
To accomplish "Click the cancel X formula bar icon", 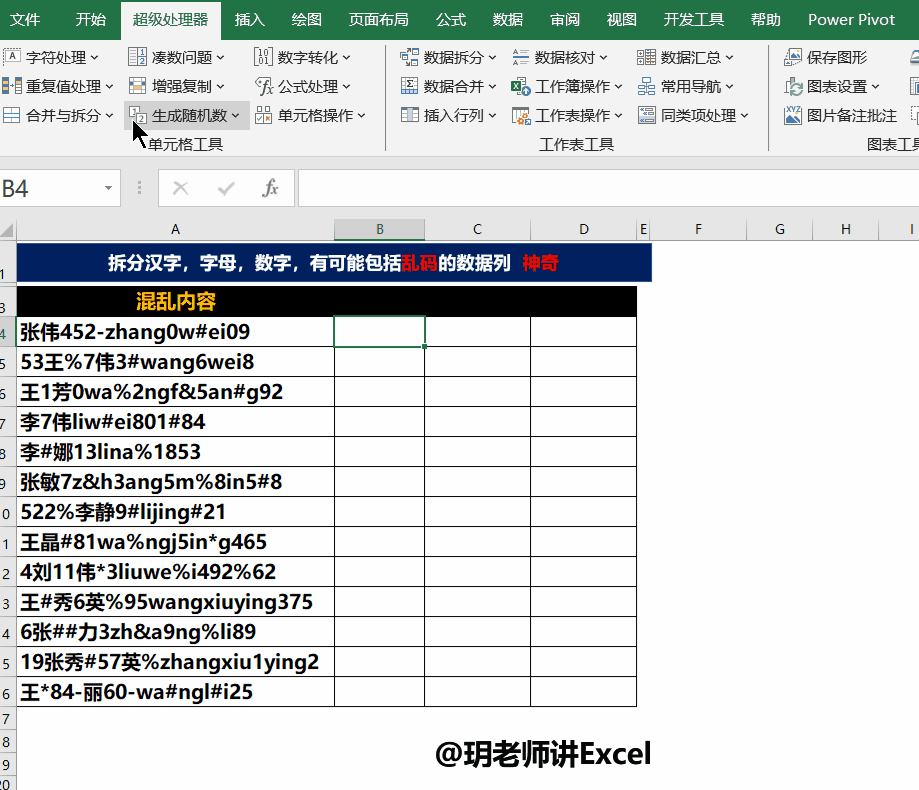I will pyautogui.click(x=181, y=188).
